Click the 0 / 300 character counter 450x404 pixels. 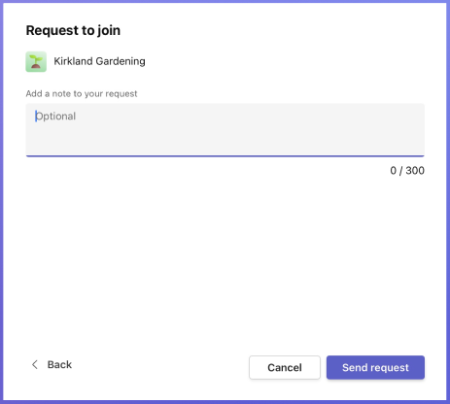pos(407,171)
